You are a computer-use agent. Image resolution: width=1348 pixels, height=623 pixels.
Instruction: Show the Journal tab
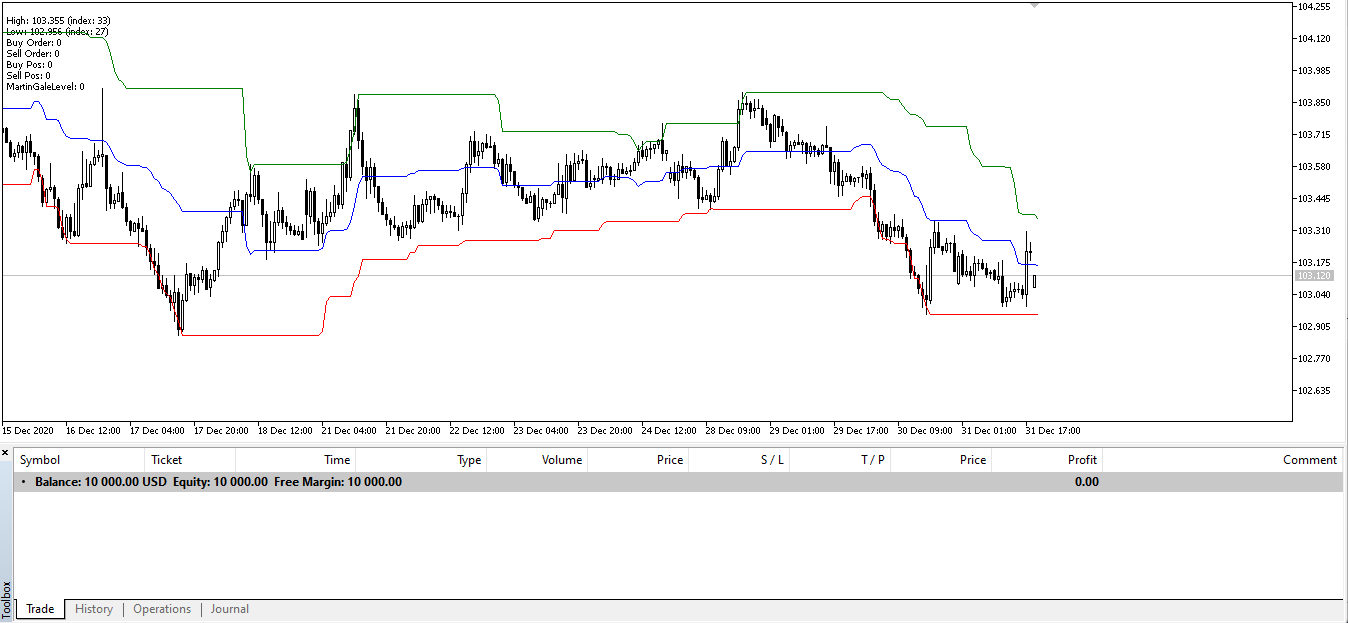(230, 609)
